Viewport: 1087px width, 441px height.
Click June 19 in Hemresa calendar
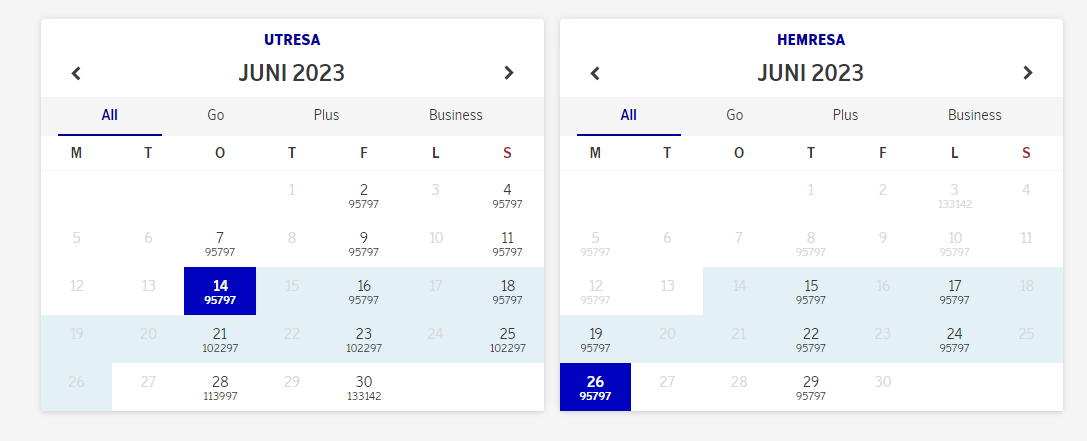point(595,339)
